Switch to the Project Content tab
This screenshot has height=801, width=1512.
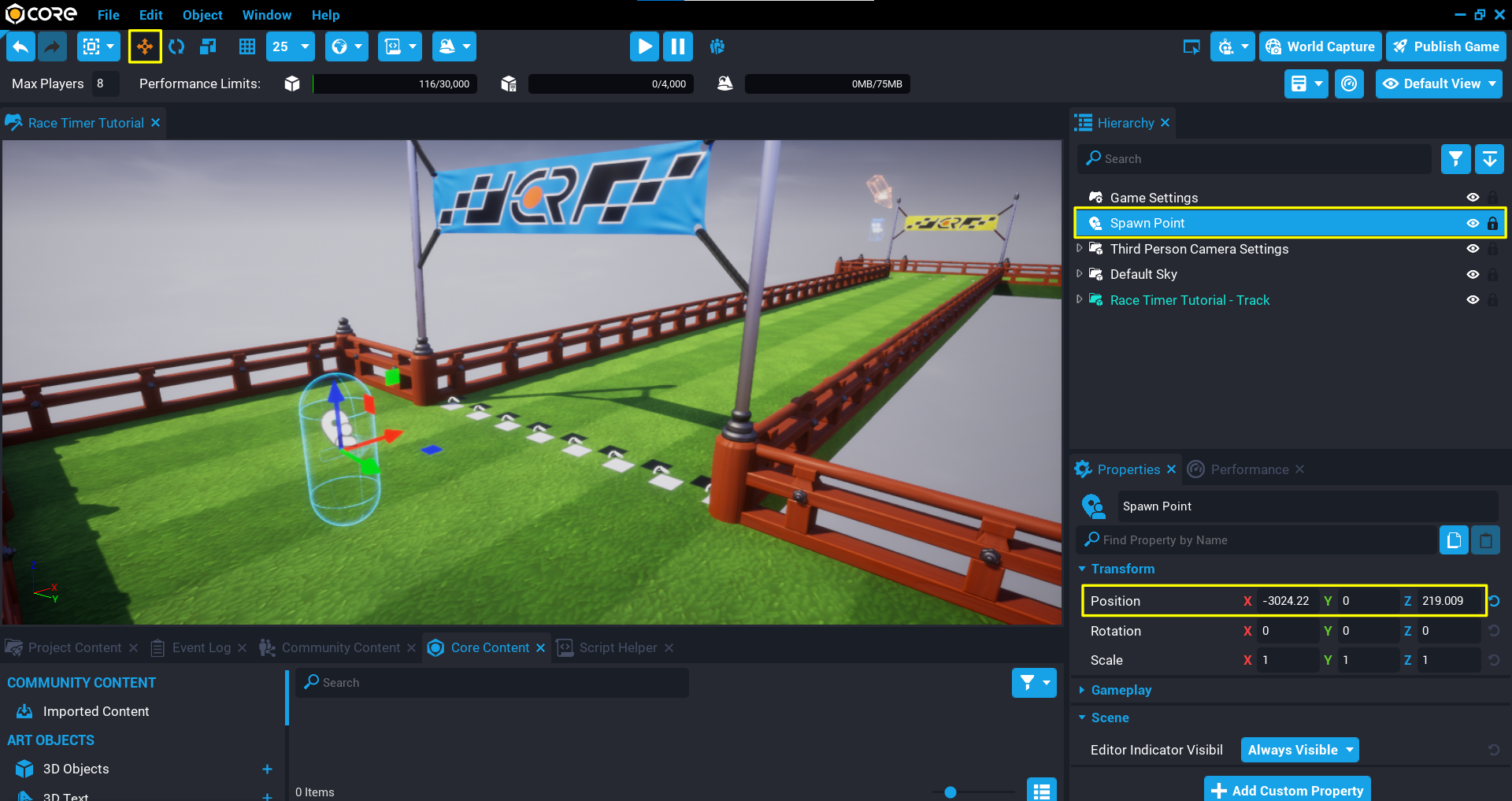click(74, 647)
